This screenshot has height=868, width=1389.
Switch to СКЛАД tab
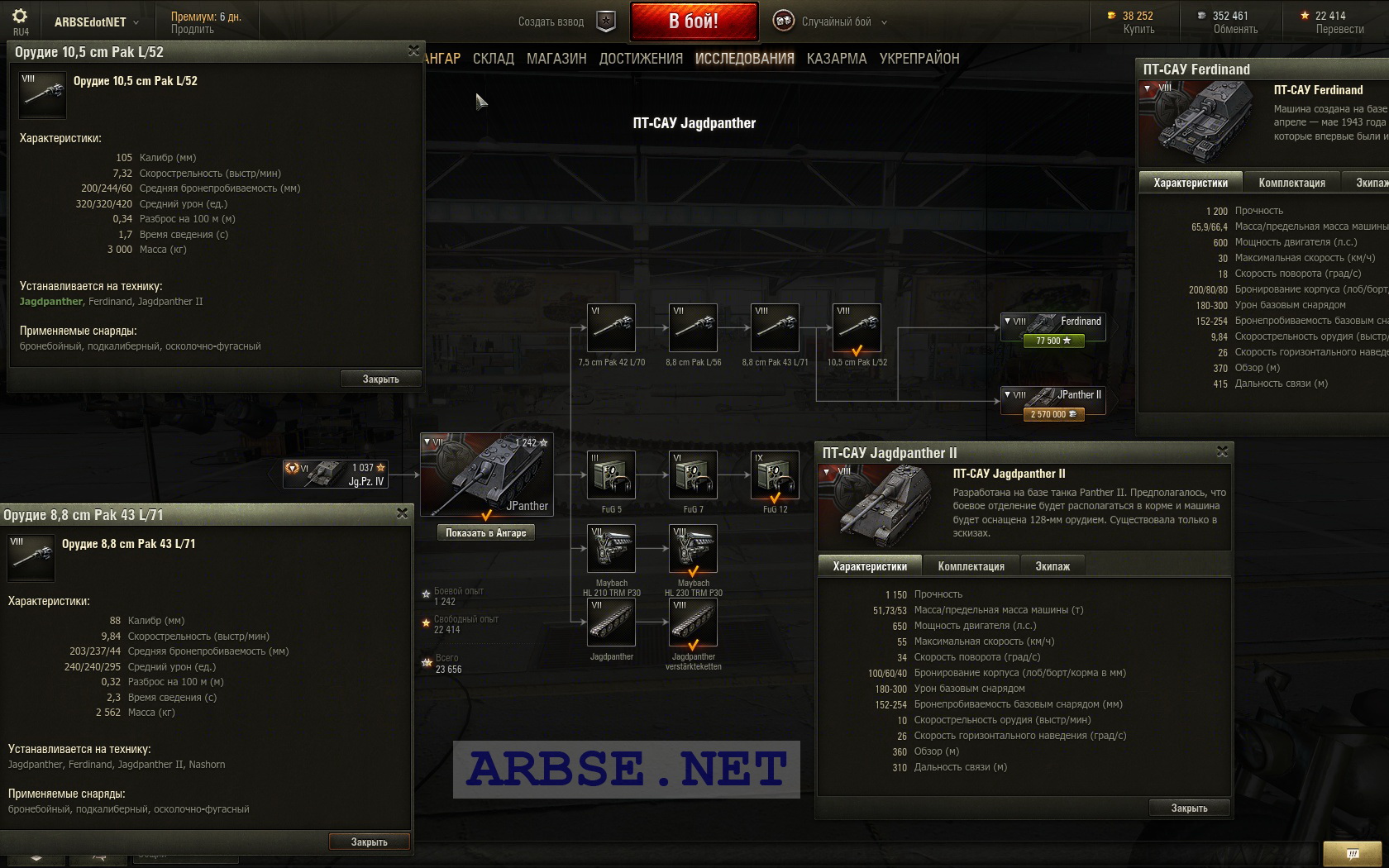click(494, 59)
